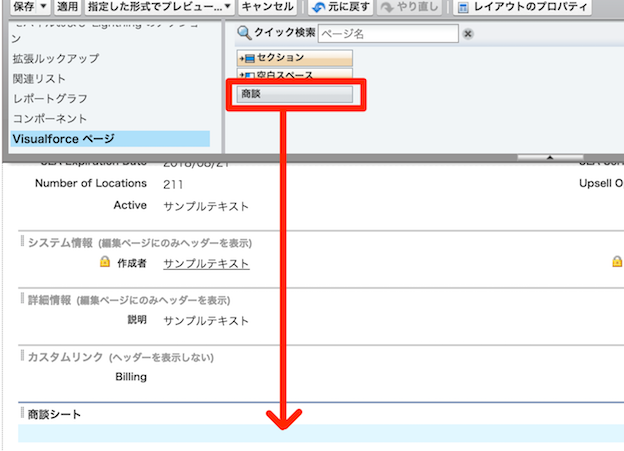The image size is (624, 451).
Task: Select the 商談 Visualforce page item
Action: point(294,94)
